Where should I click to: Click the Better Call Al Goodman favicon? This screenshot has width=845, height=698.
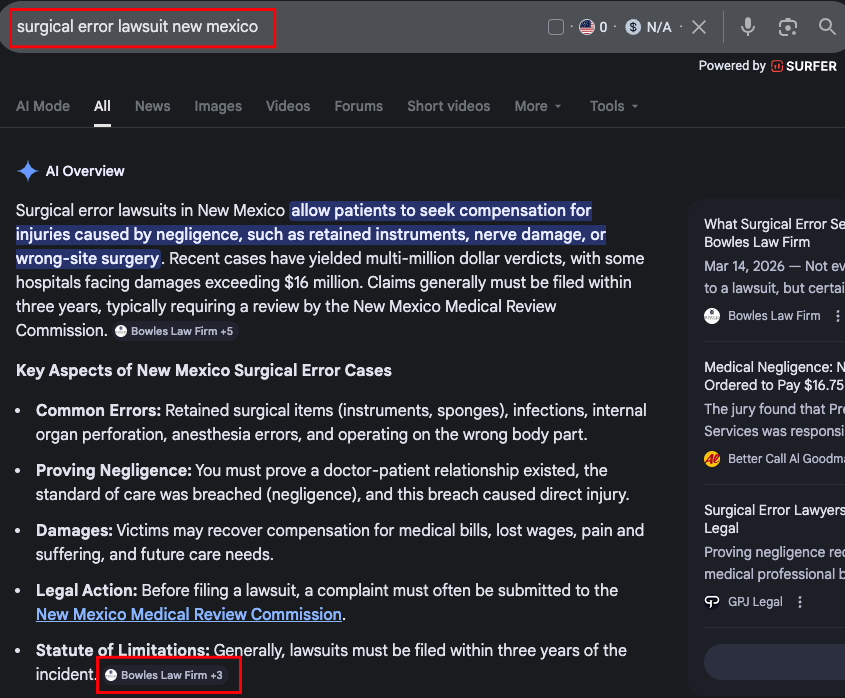pos(712,458)
